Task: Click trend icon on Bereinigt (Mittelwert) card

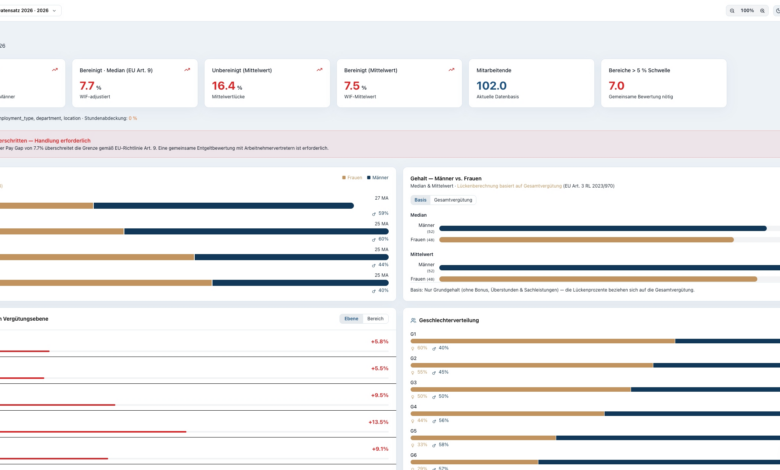Action: click(x=451, y=70)
